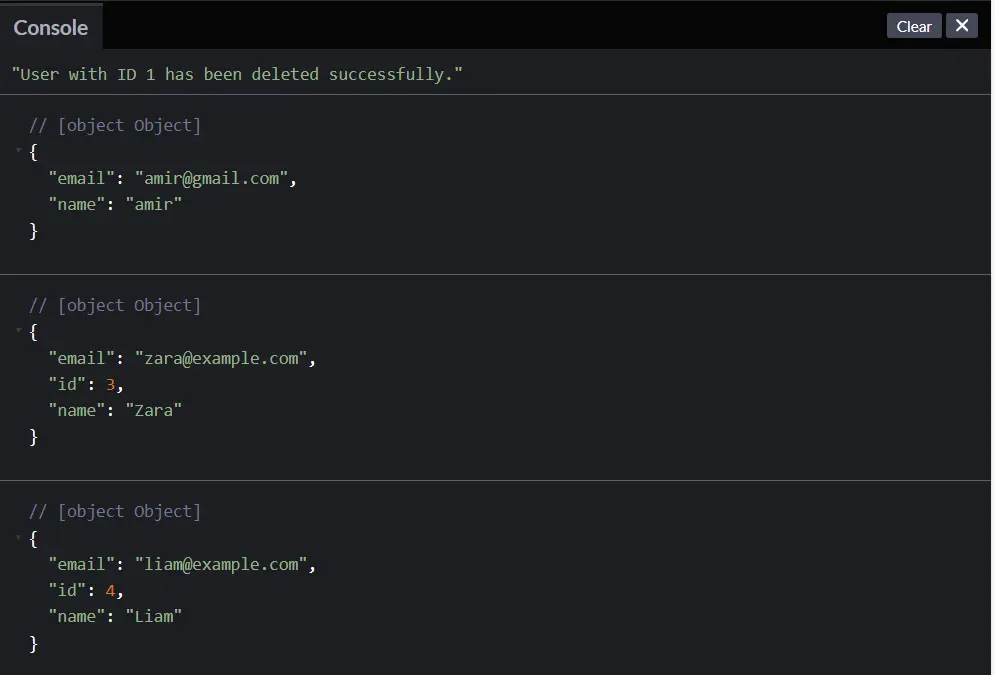Viewport: 995px width, 675px height.
Task: Click the name value "Liam"
Action: 154,617
